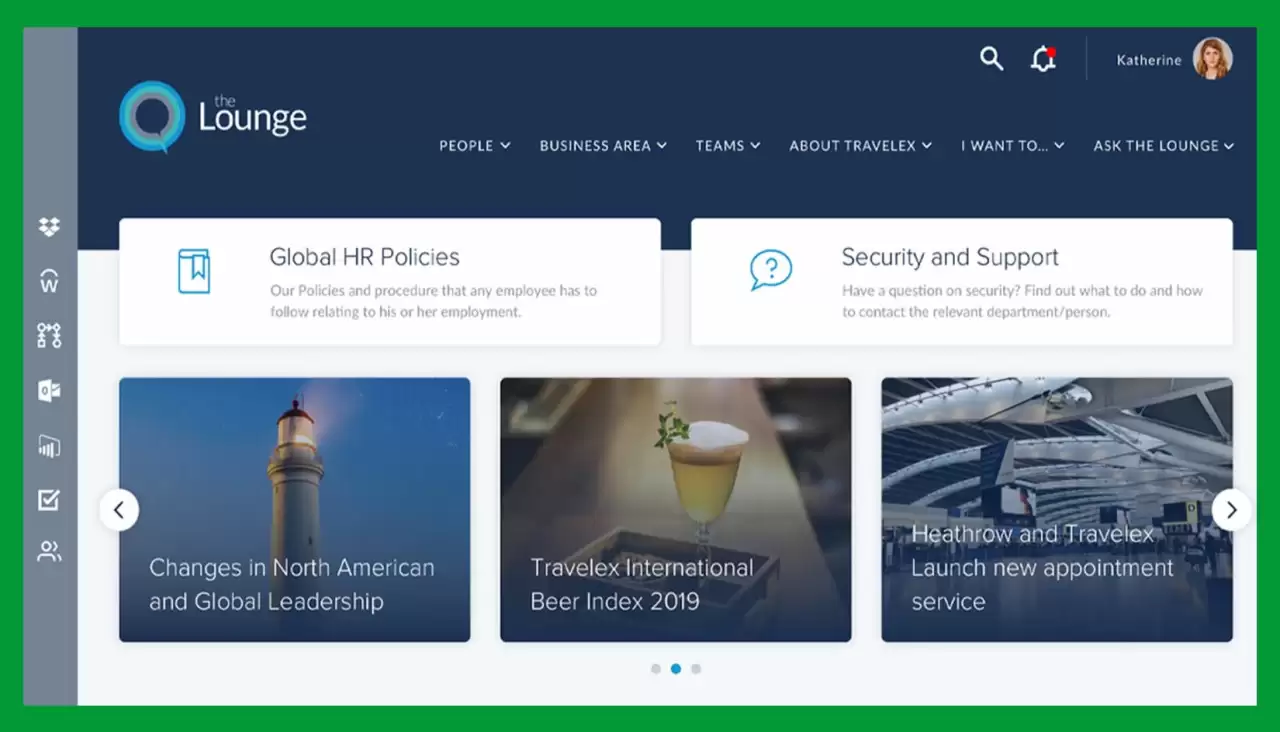
Task: Open the notifications bell
Action: [1043, 60]
